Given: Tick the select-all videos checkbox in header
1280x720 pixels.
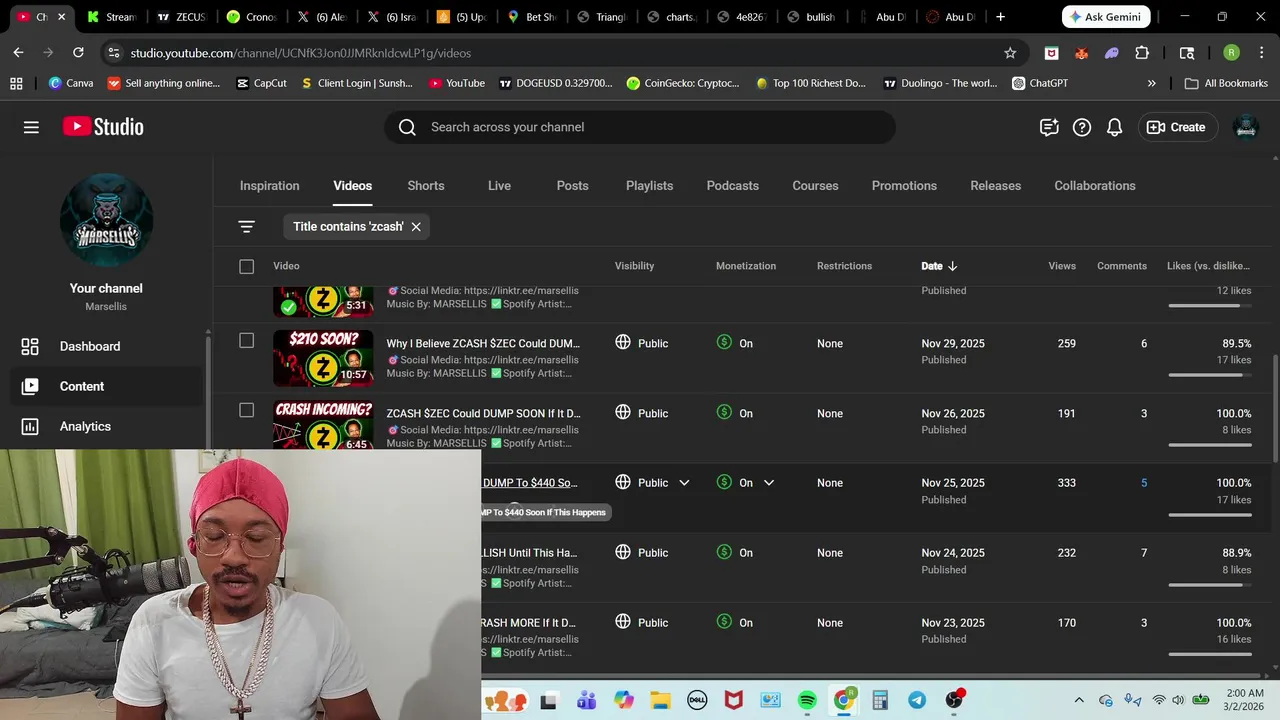Looking at the screenshot, I should click(x=247, y=266).
